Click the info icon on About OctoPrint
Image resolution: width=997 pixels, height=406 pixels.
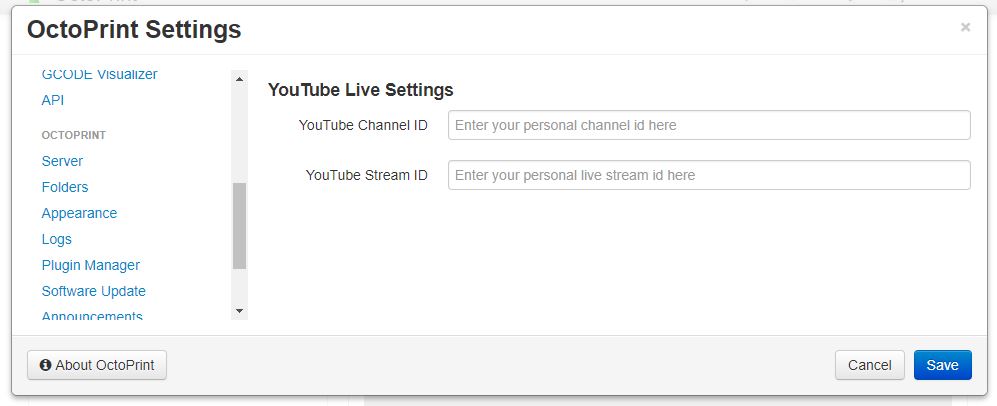45,365
